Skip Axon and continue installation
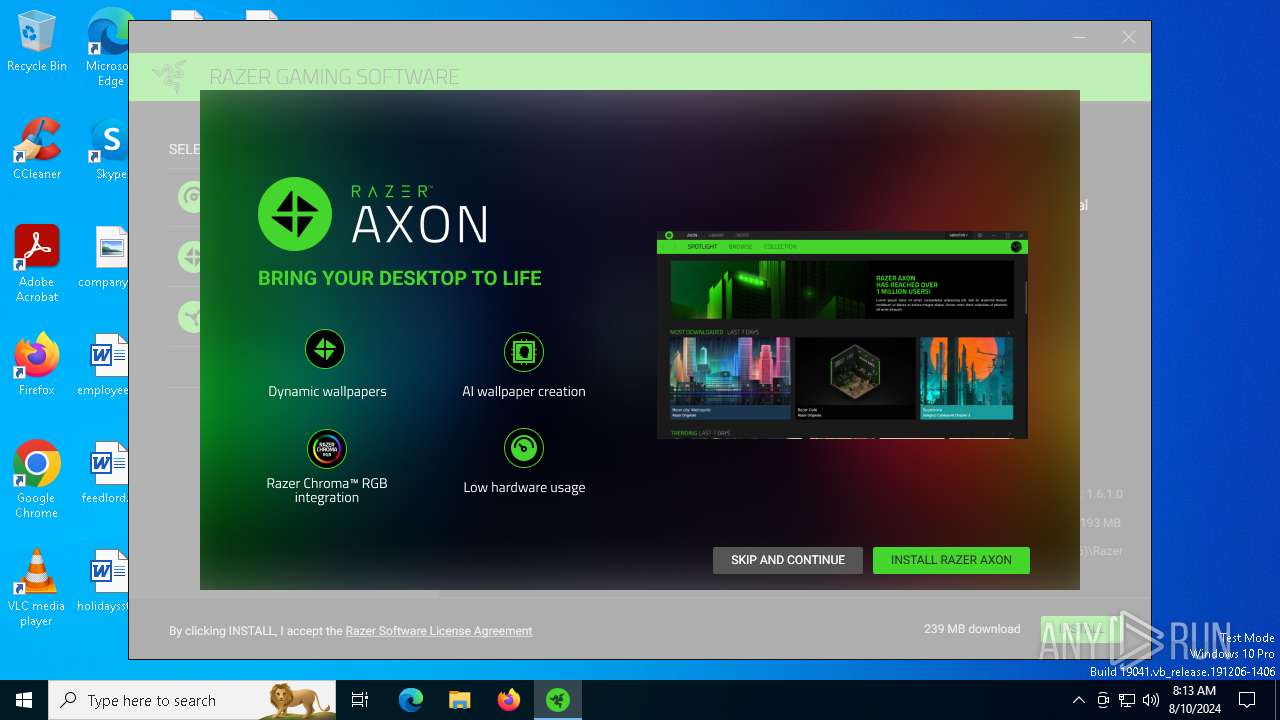The height and width of the screenshot is (720, 1280). coord(788,560)
